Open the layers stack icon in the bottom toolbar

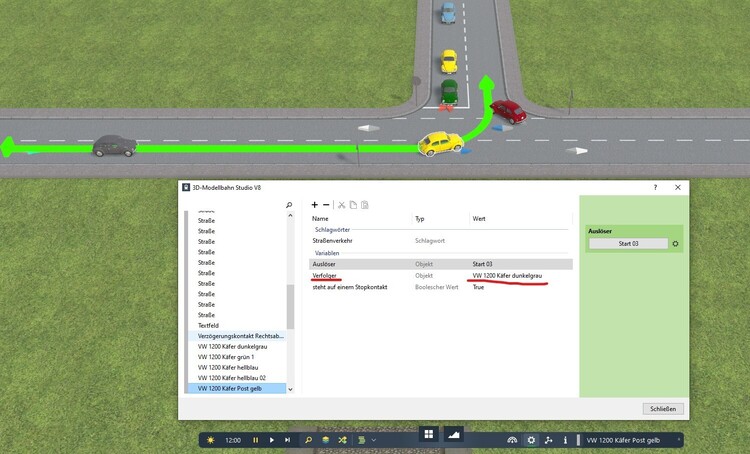326,440
